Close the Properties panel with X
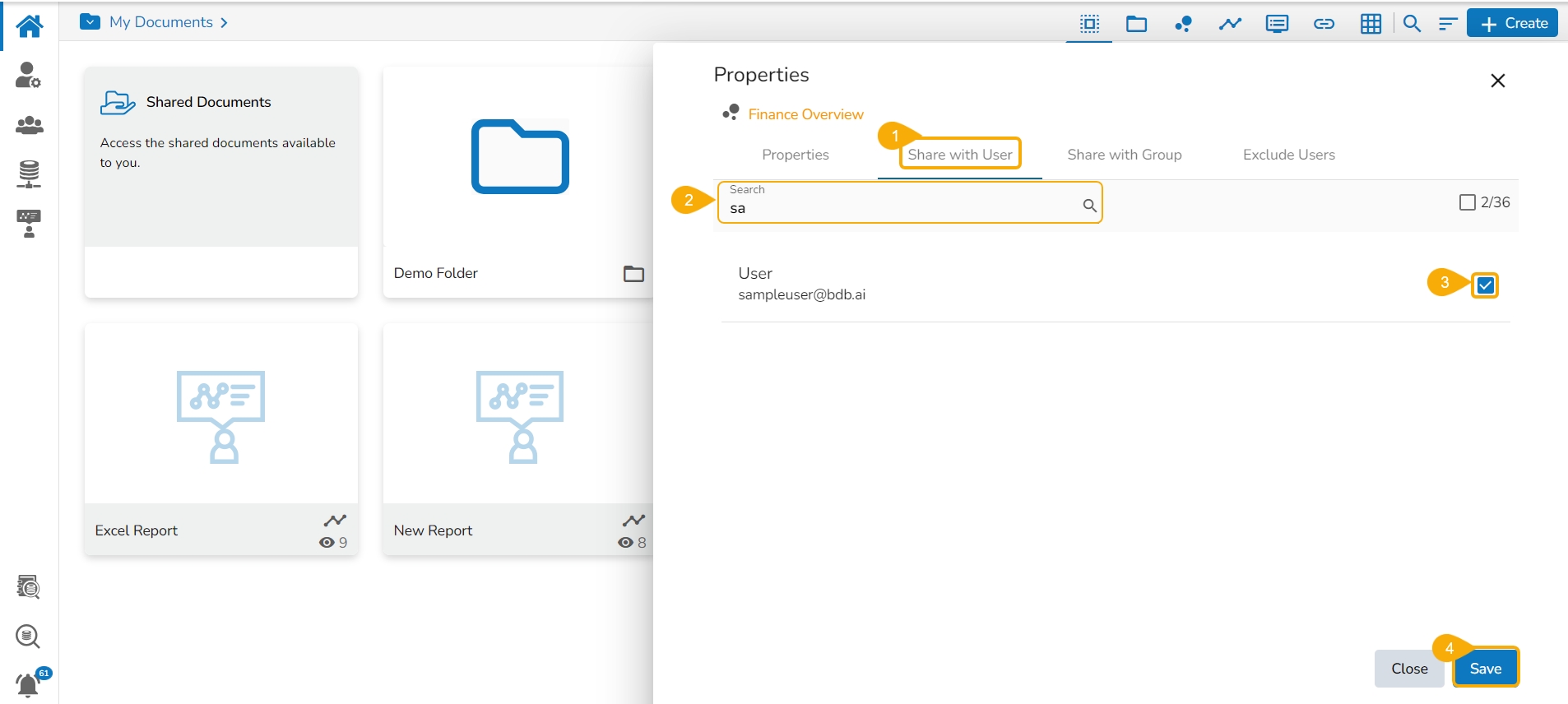The image size is (1568, 704). [1498, 81]
